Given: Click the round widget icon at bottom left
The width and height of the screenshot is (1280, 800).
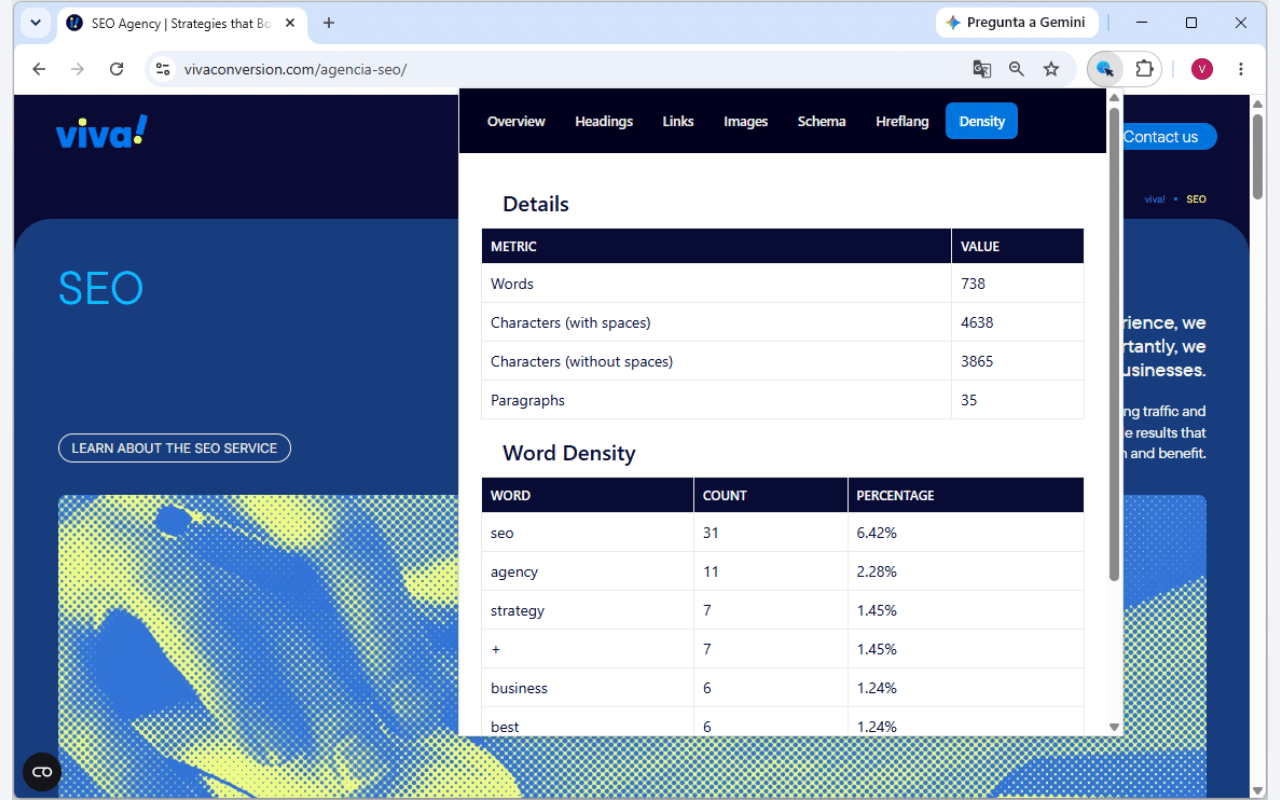Looking at the screenshot, I should tap(42, 772).
